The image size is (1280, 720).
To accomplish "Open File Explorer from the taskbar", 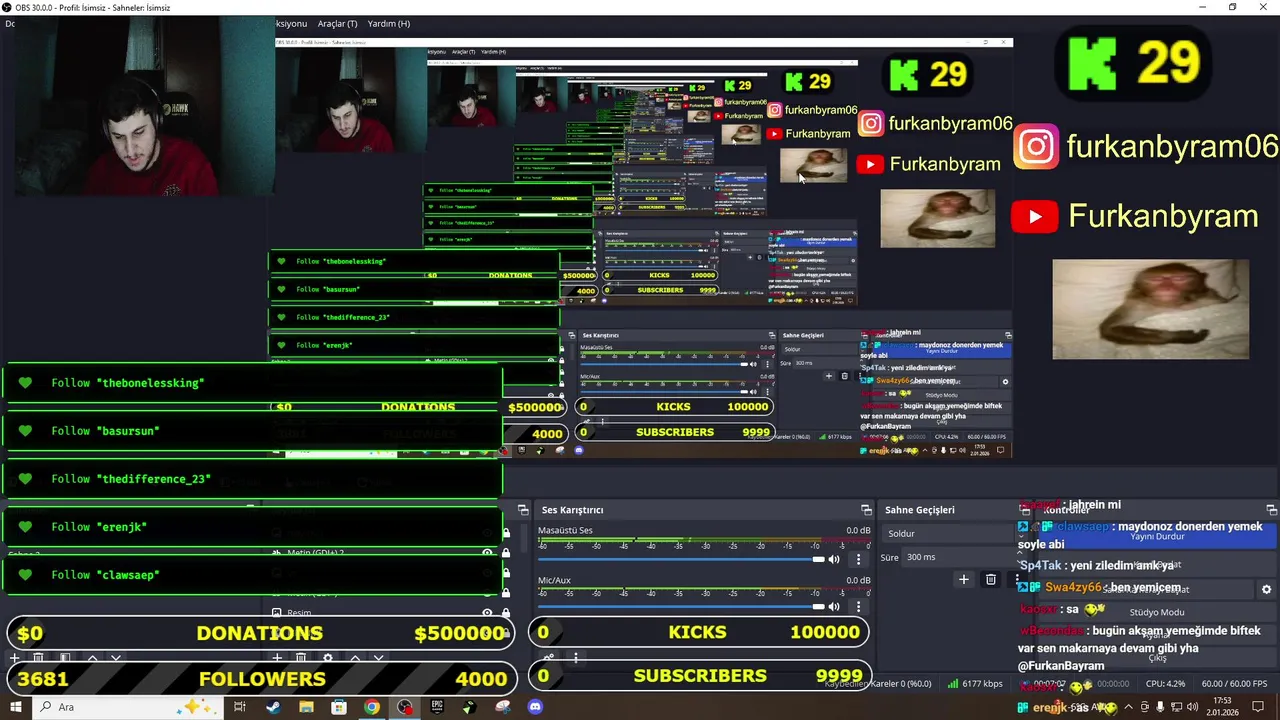I will click(306, 707).
